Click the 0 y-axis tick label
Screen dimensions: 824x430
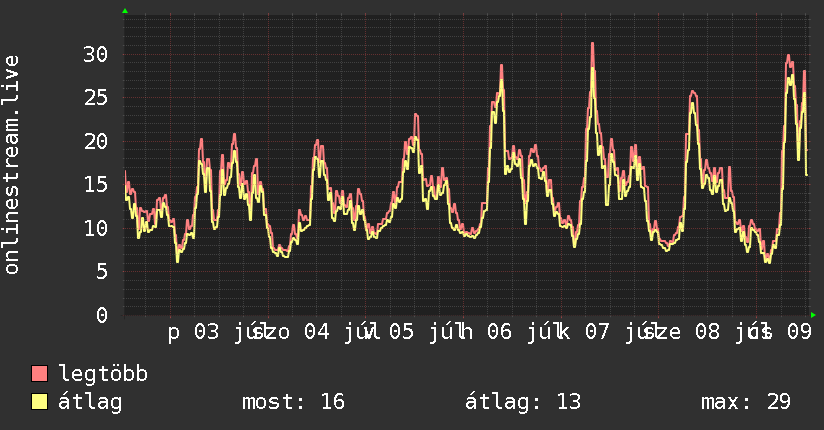click(x=102, y=315)
